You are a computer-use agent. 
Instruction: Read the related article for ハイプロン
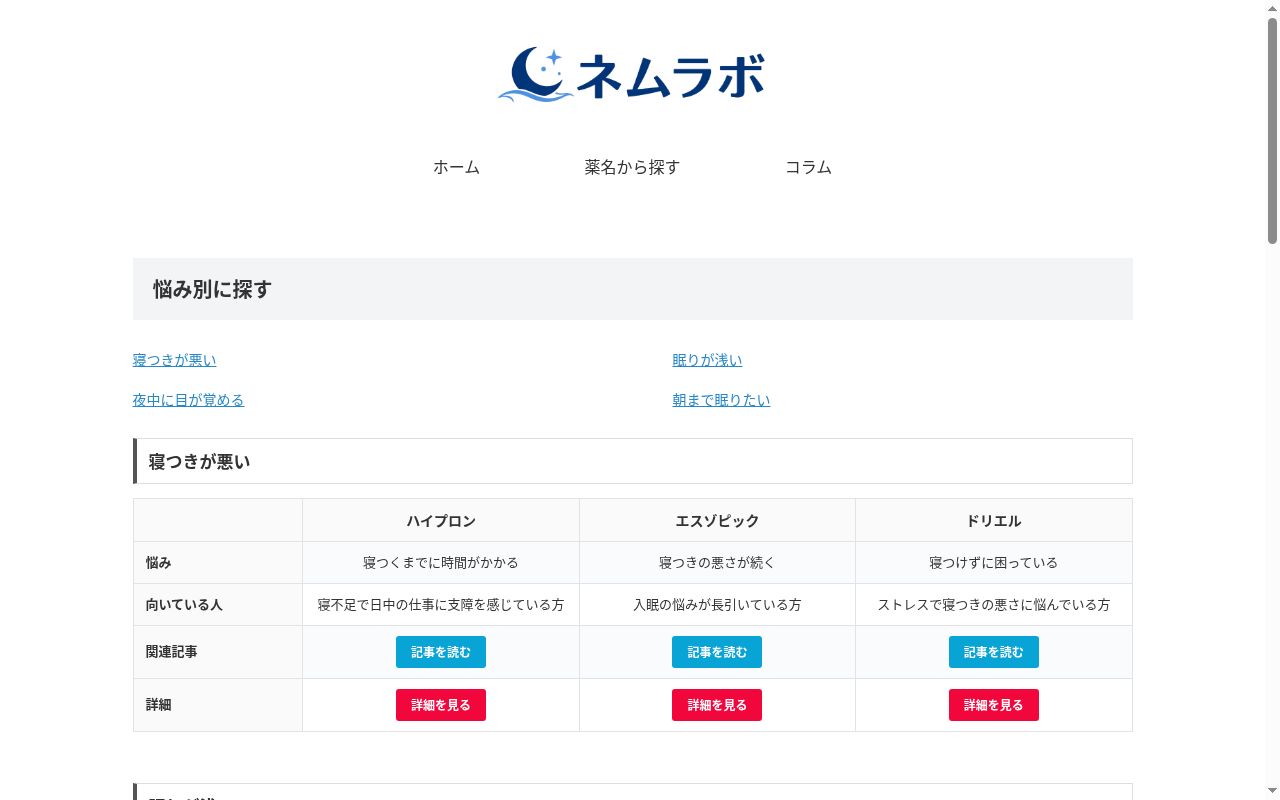pyautogui.click(x=441, y=652)
